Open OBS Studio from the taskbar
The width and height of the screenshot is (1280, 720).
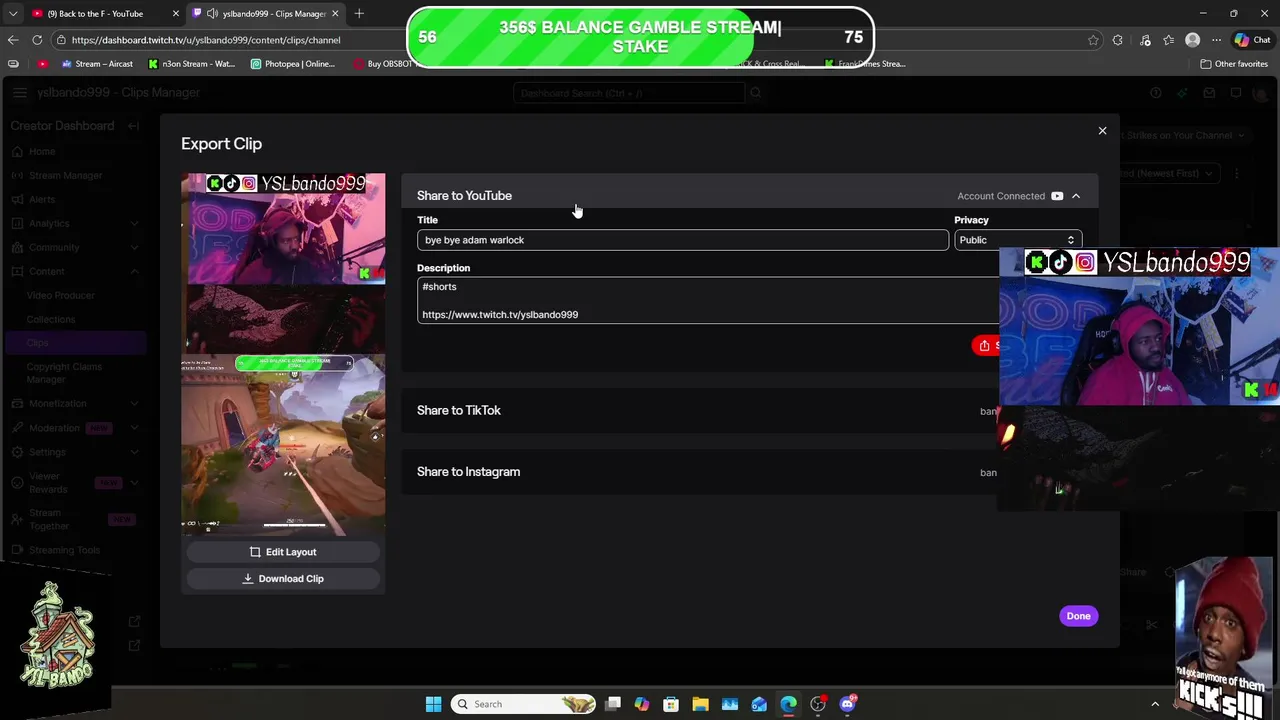[x=818, y=704]
